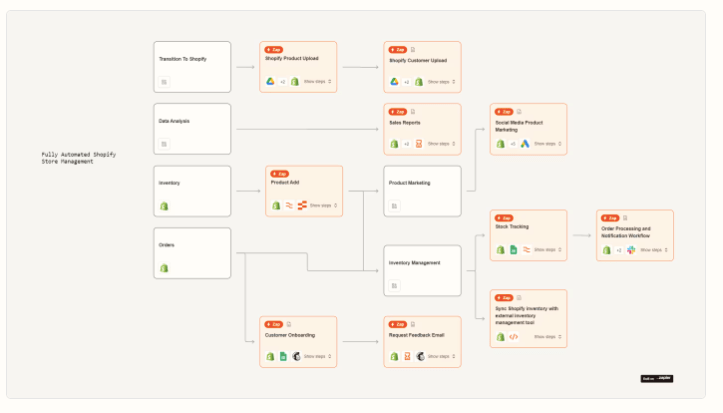Click the Order Processing and Notification Workflow title

click(626, 232)
